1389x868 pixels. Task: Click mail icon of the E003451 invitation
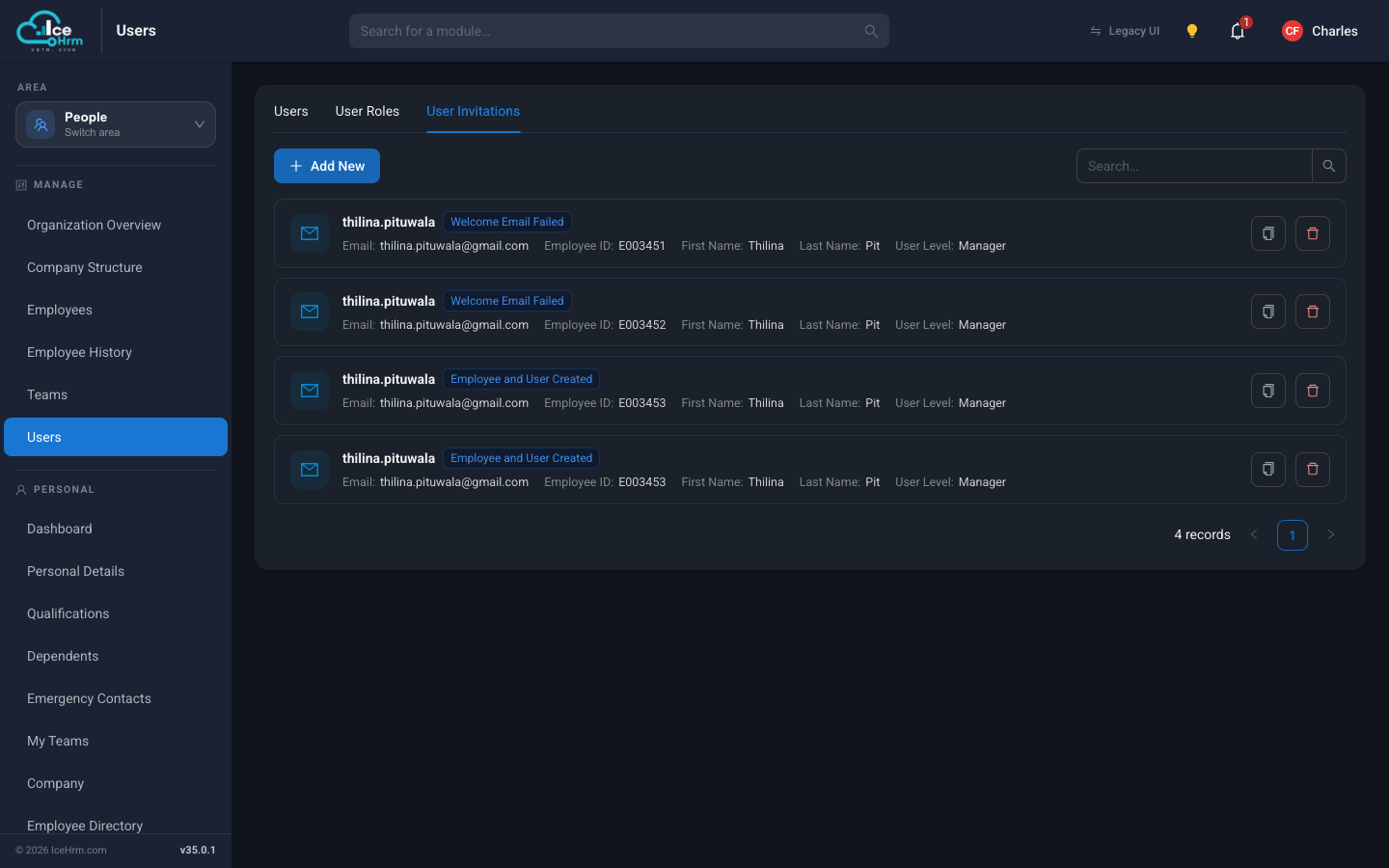click(x=310, y=233)
